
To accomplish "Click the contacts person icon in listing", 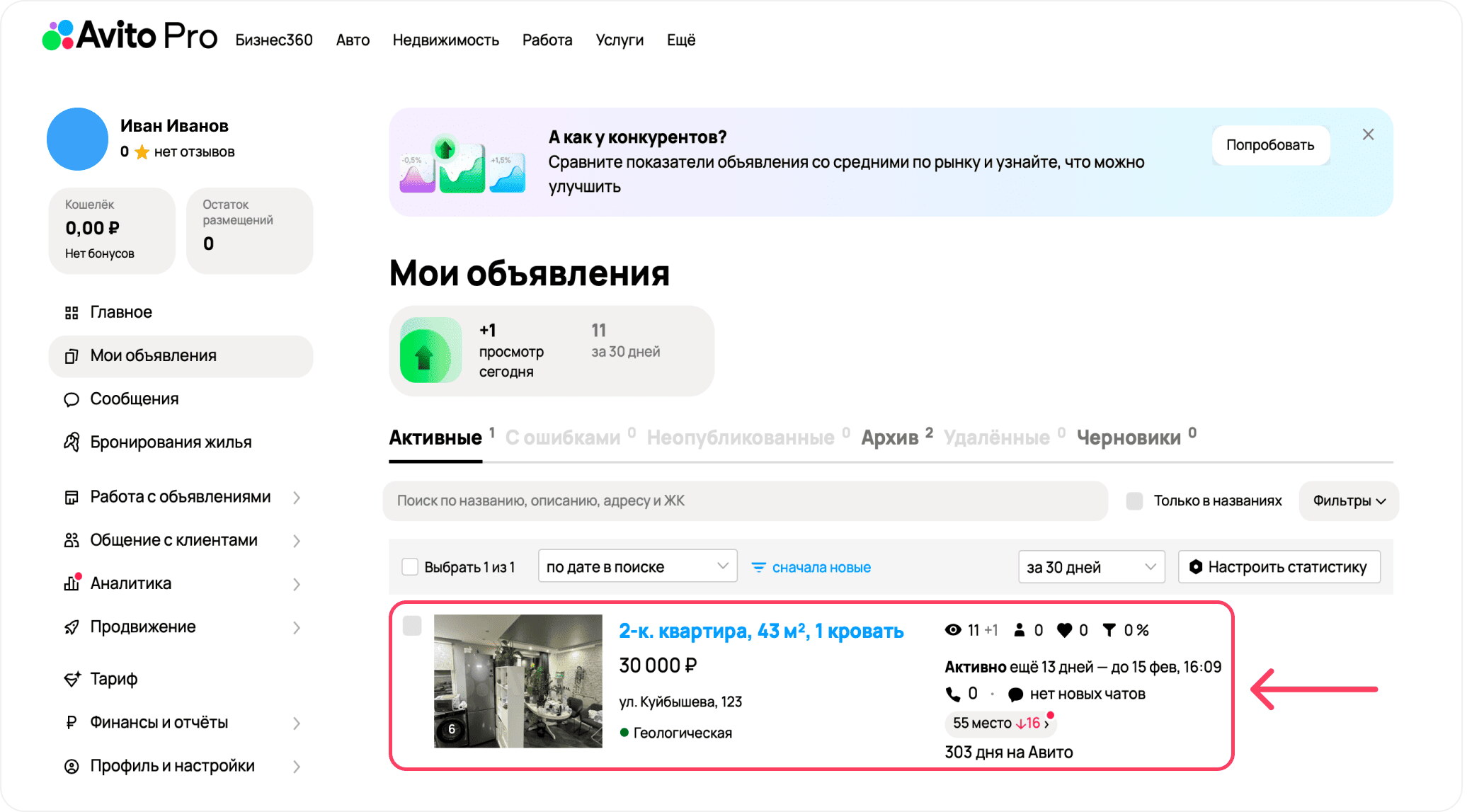I will (x=1019, y=630).
